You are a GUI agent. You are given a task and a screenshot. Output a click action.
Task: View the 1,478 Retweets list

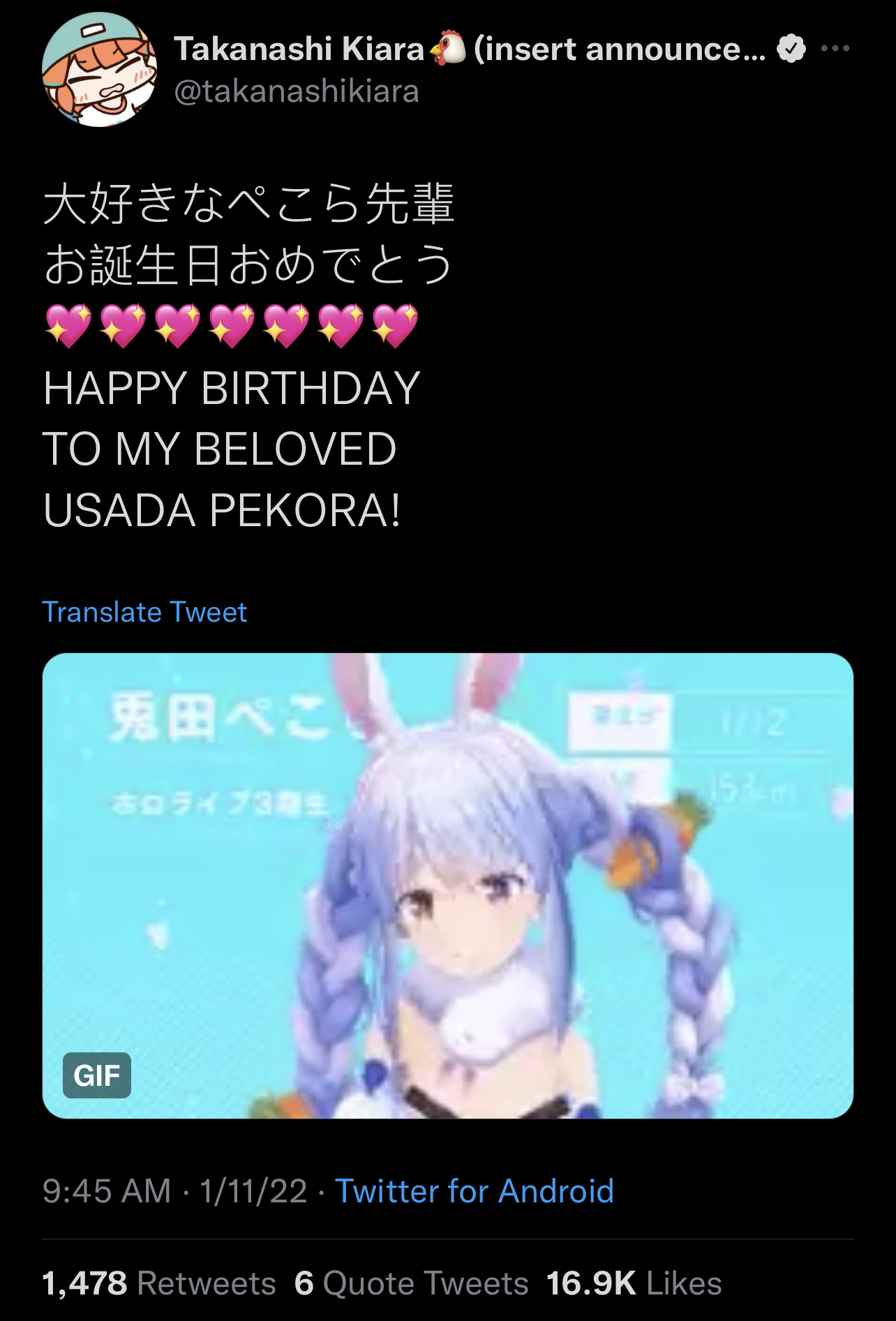point(159,1283)
